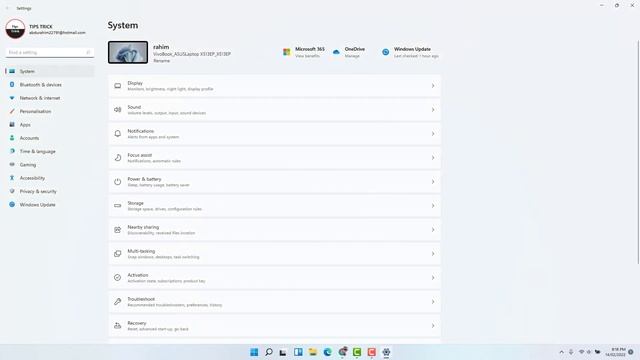Image resolution: width=640 pixels, height=360 pixels.
Task: Focus the Find a setting field
Action: click(x=50, y=52)
